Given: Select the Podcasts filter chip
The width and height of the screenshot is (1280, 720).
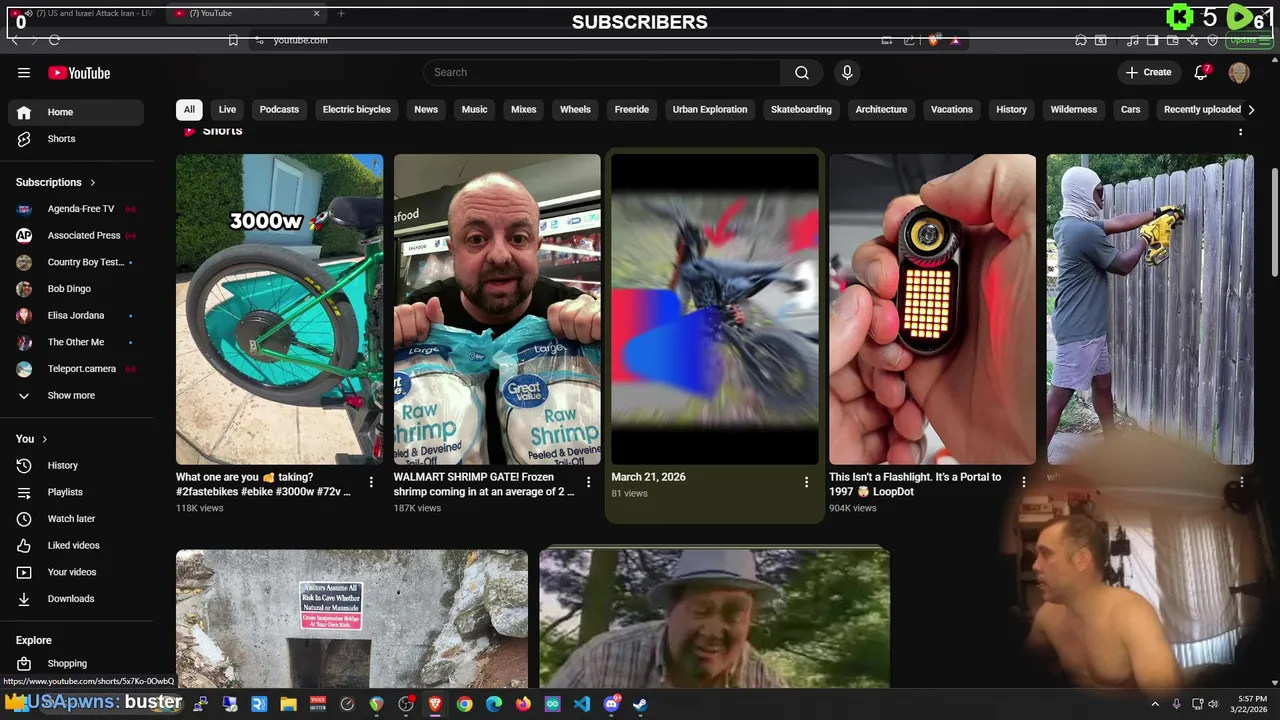Looking at the screenshot, I should [x=279, y=110].
